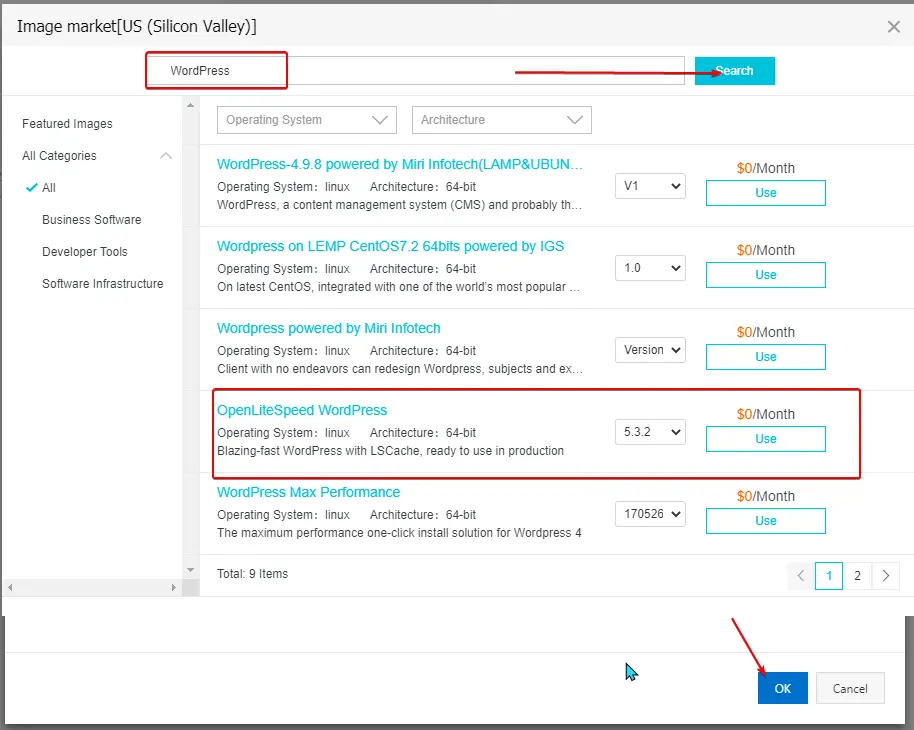The width and height of the screenshot is (914, 730).
Task: Click the 'Total: 9 Items' text
Action: (x=252, y=574)
